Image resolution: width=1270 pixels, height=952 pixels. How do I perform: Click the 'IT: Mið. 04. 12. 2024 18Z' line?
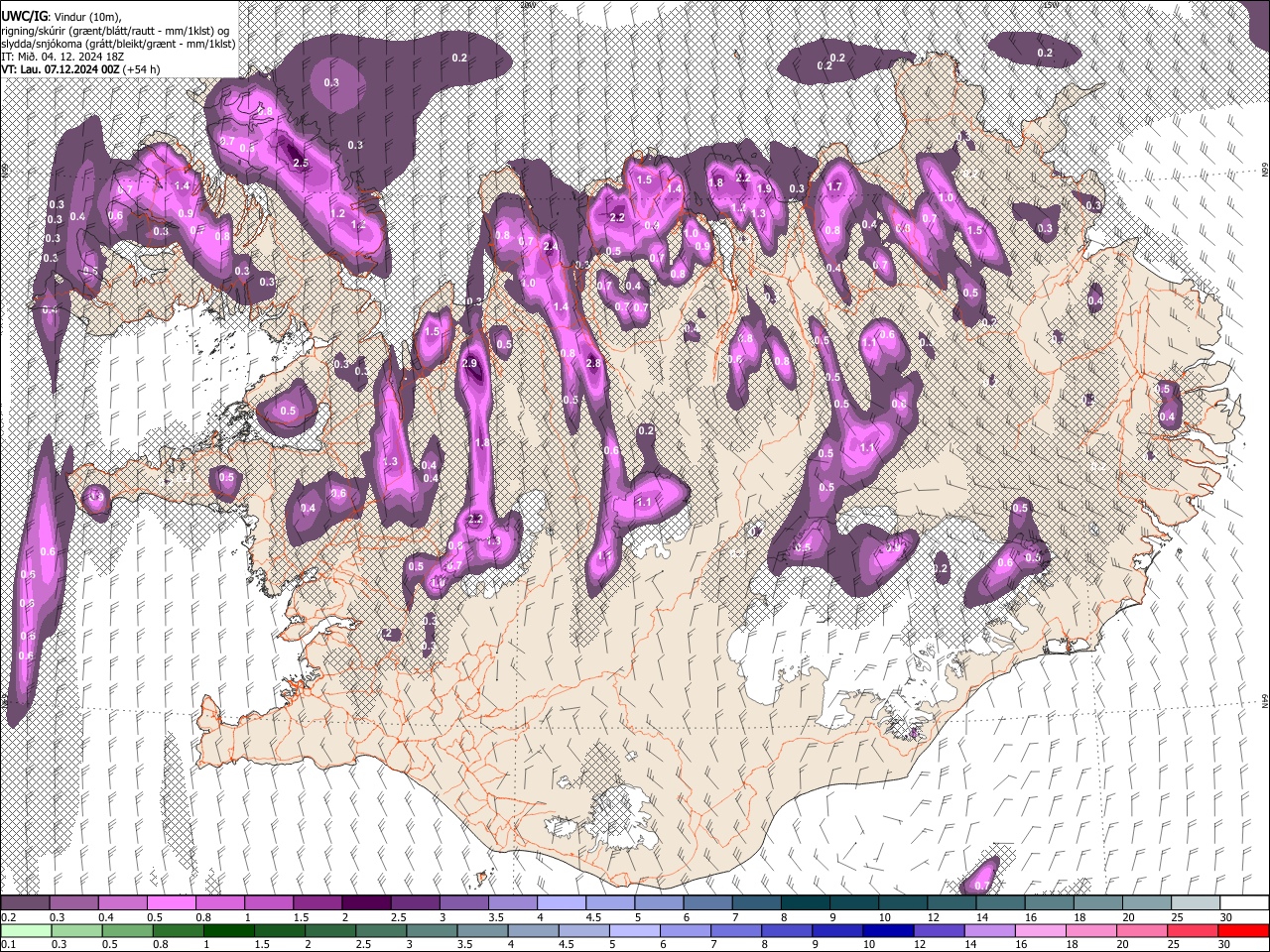tap(63, 57)
